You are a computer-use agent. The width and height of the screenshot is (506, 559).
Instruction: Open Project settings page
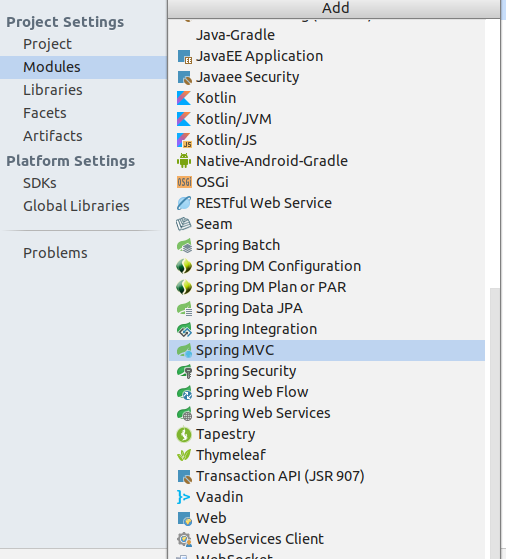(x=47, y=44)
